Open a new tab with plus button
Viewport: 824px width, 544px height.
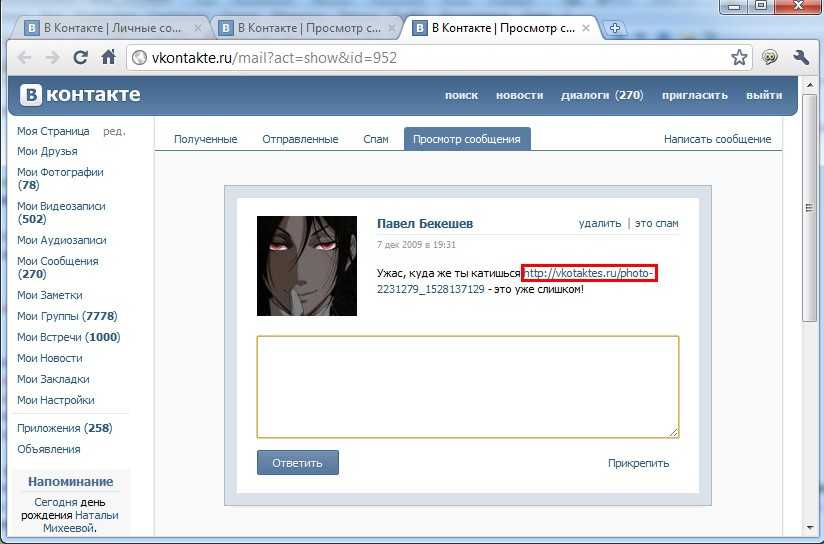(614, 28)
